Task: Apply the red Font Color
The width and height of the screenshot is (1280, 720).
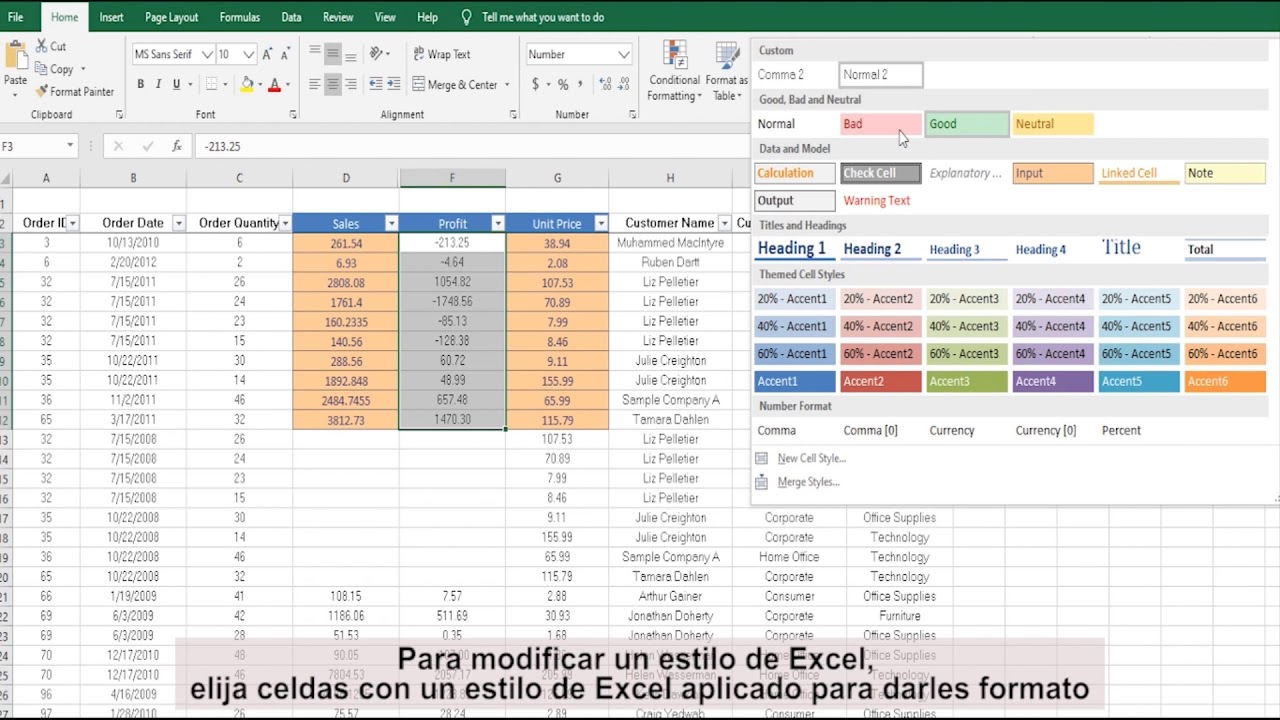Action: 274,85
